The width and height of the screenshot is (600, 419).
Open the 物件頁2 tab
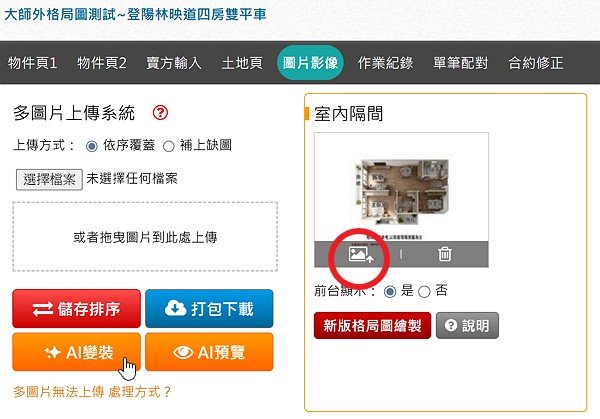[x=101, y=63]
